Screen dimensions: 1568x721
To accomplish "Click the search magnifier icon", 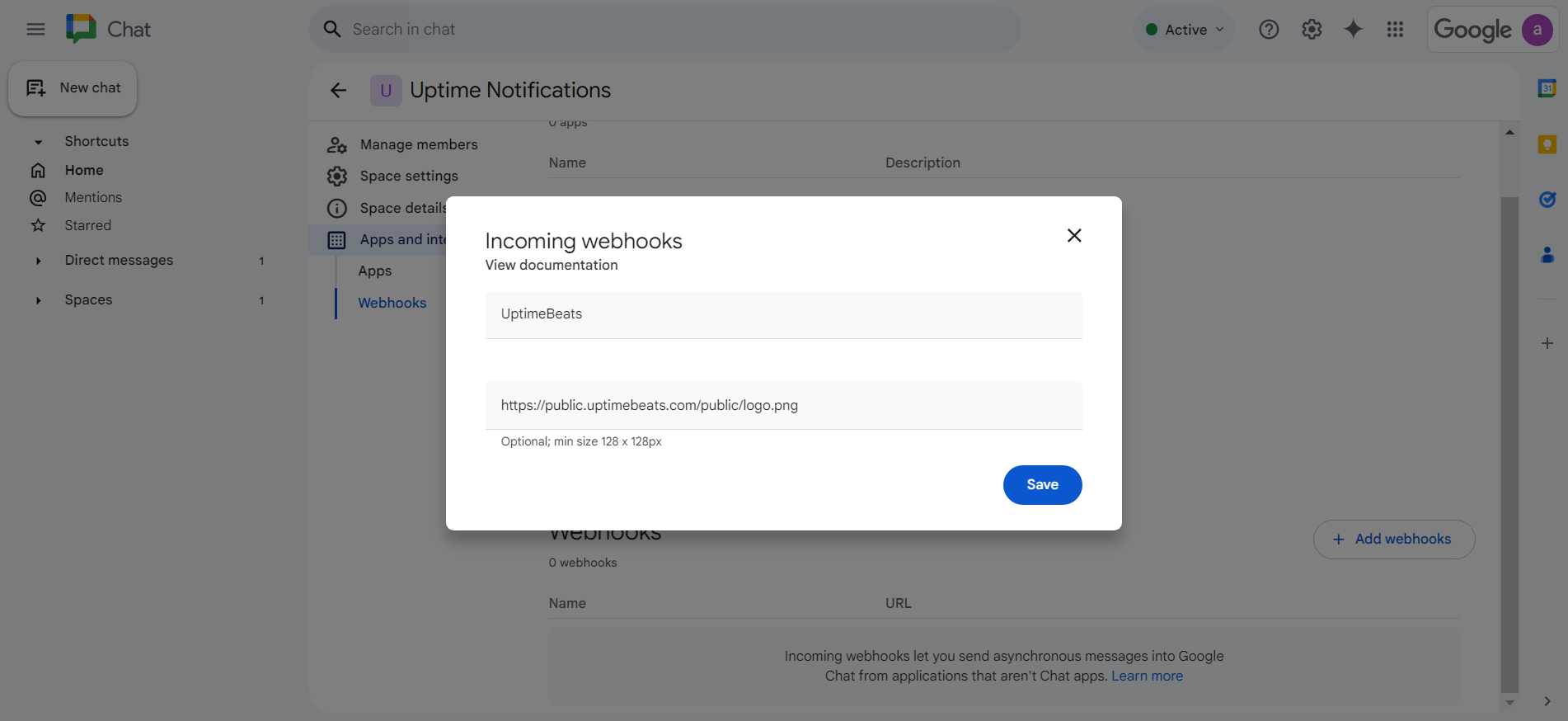I will coord(332,30).
